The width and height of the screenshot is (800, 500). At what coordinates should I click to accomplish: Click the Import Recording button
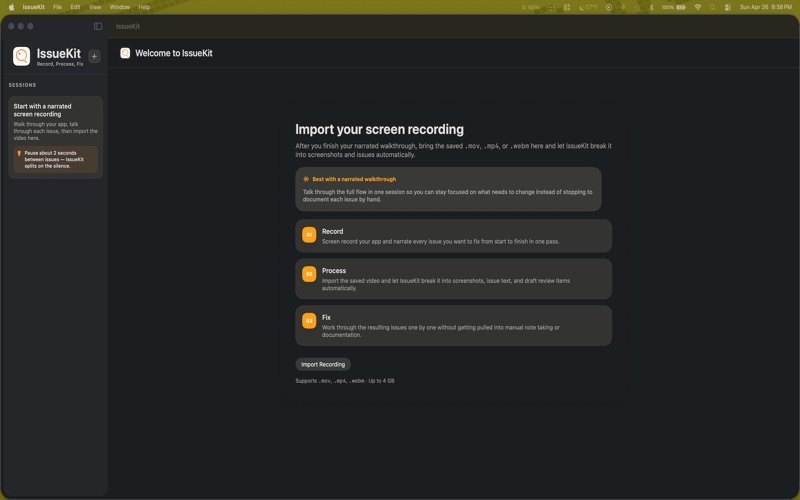pos(323,364)
